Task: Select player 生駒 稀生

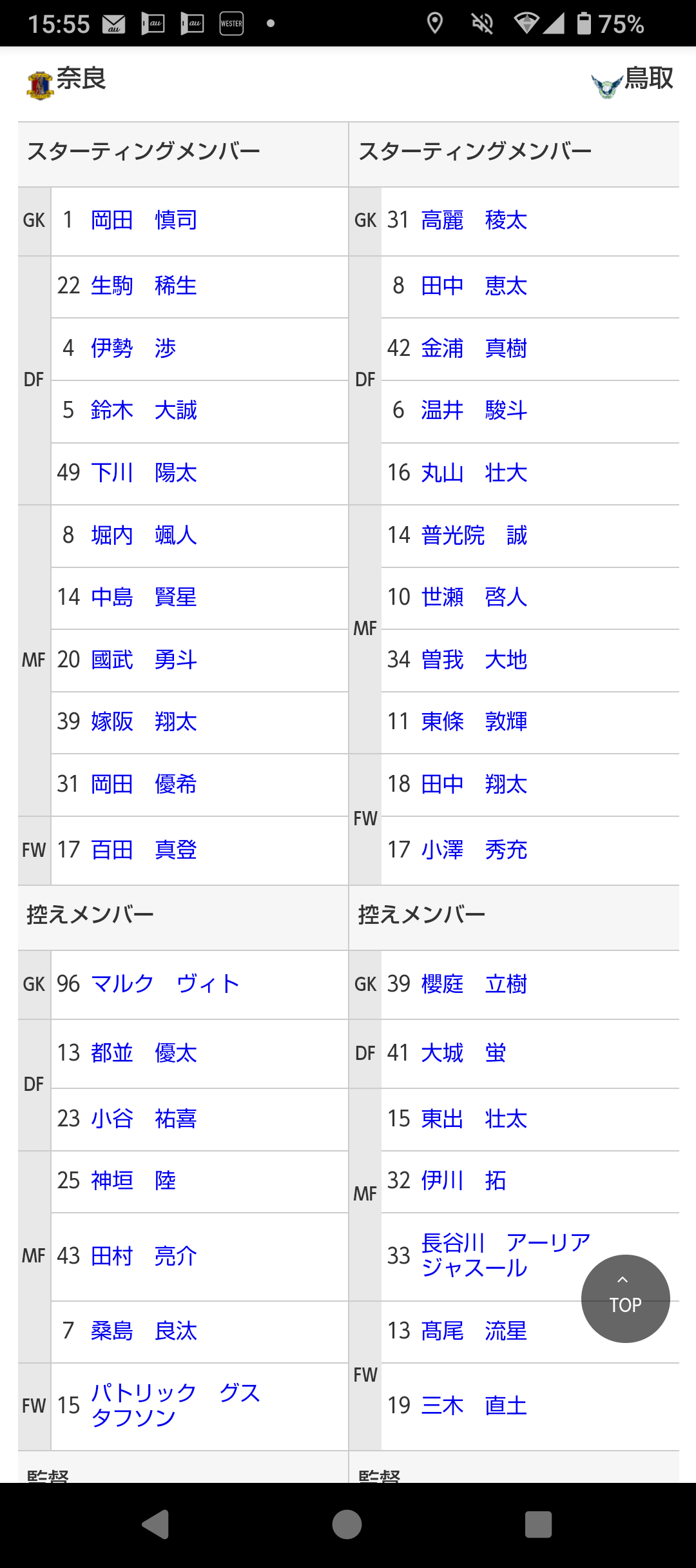Action: pos(144,286)
